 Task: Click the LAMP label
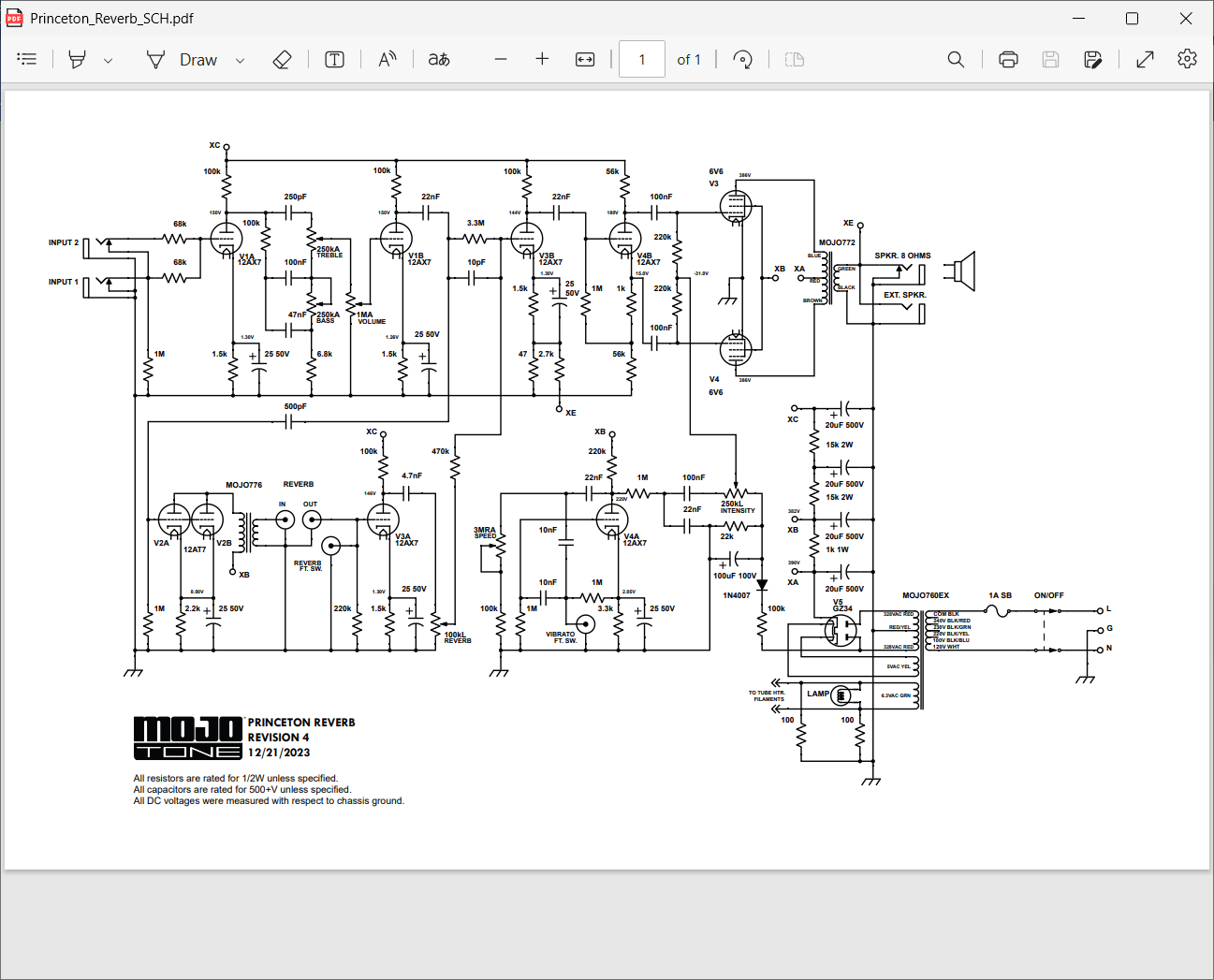[818, 694]
